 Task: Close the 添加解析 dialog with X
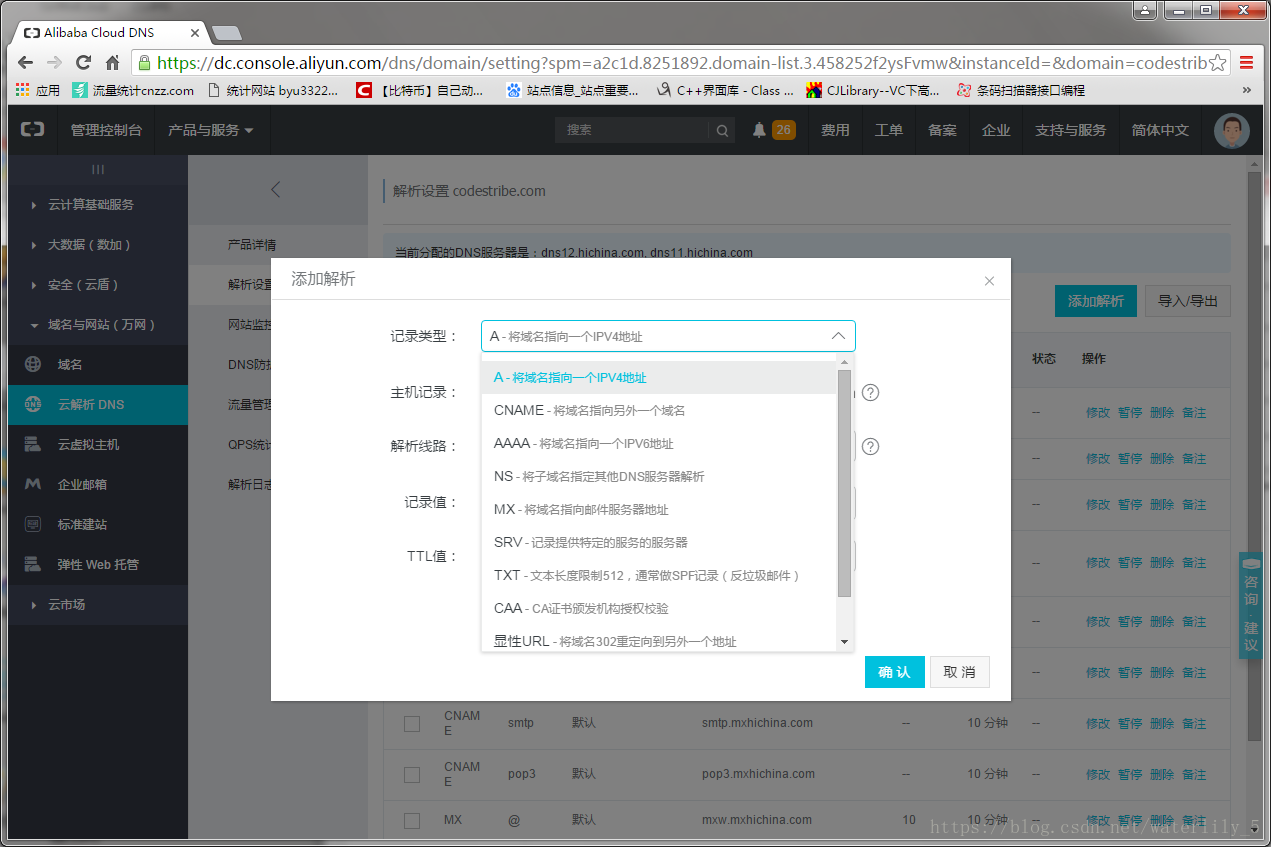(989, 281)
